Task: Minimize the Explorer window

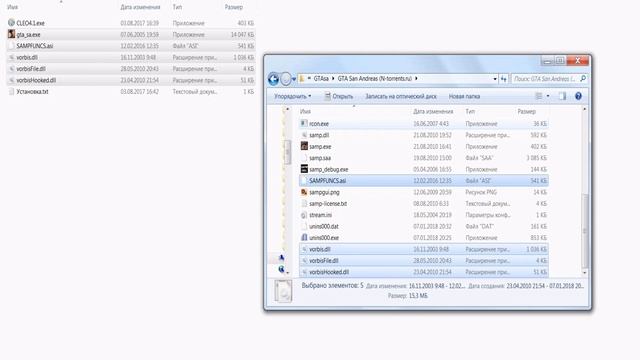Action: 548,61
